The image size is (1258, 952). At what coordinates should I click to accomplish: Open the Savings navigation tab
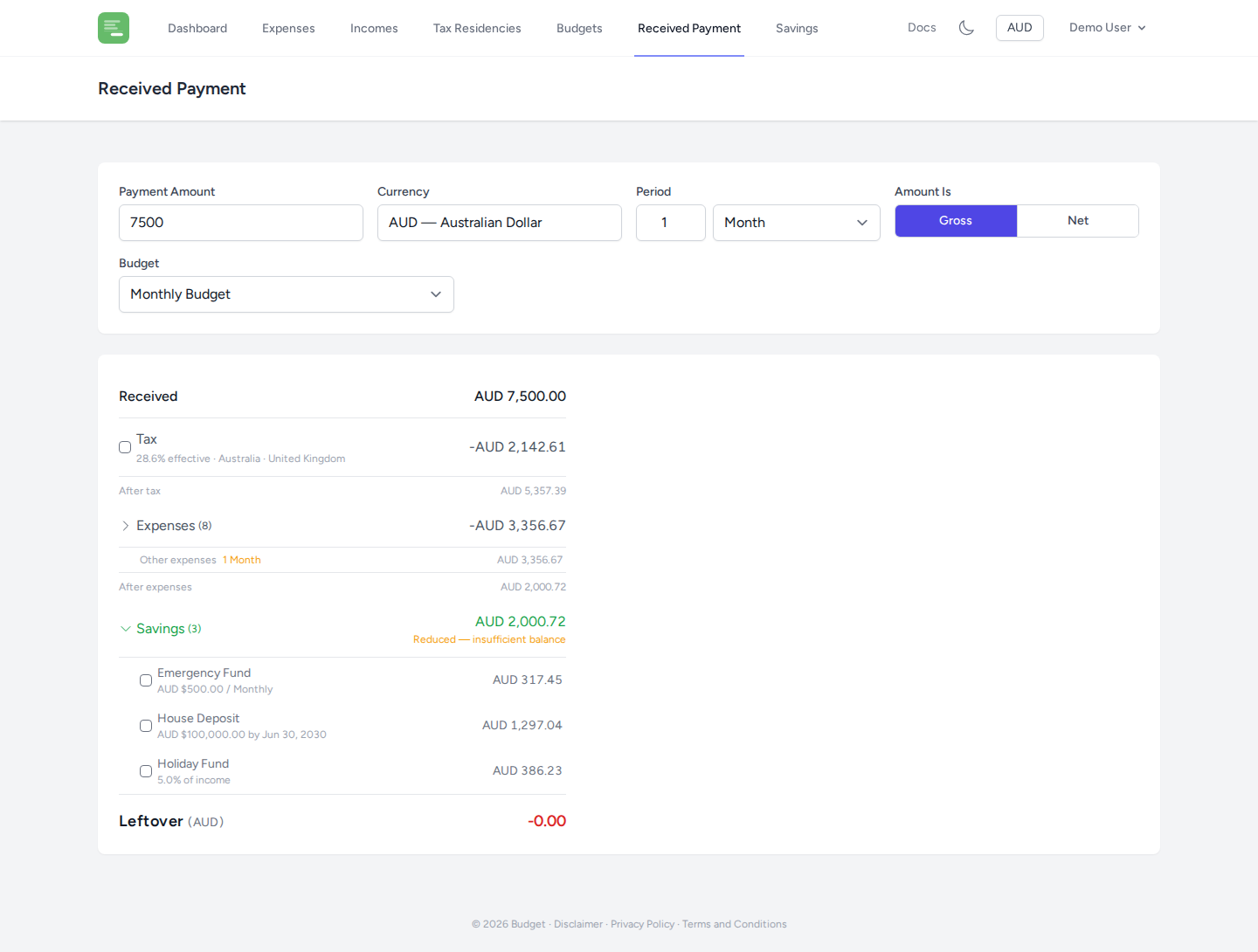797,28
